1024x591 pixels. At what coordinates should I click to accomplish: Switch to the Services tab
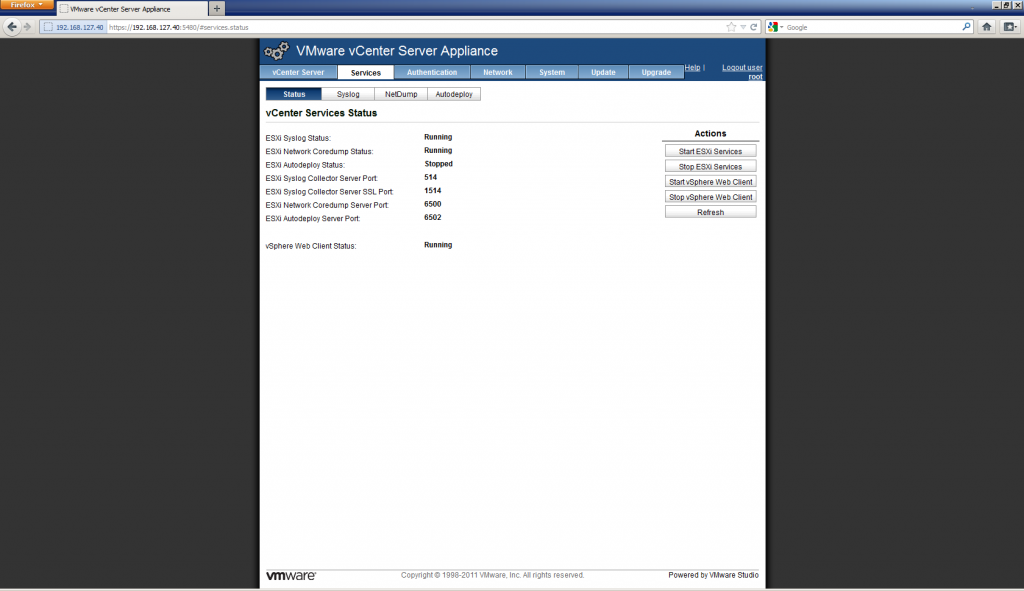tap(366, 72)
